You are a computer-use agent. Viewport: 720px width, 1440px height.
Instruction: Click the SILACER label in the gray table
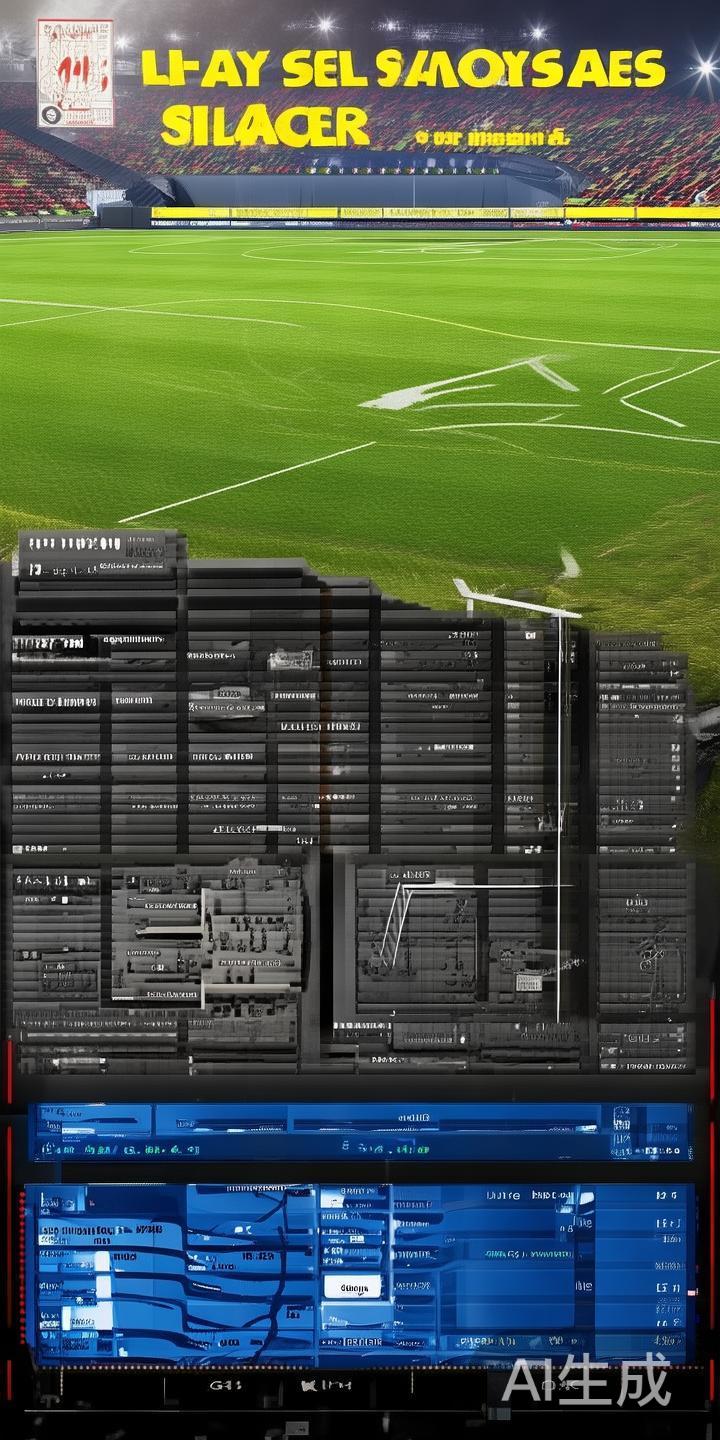247,829
